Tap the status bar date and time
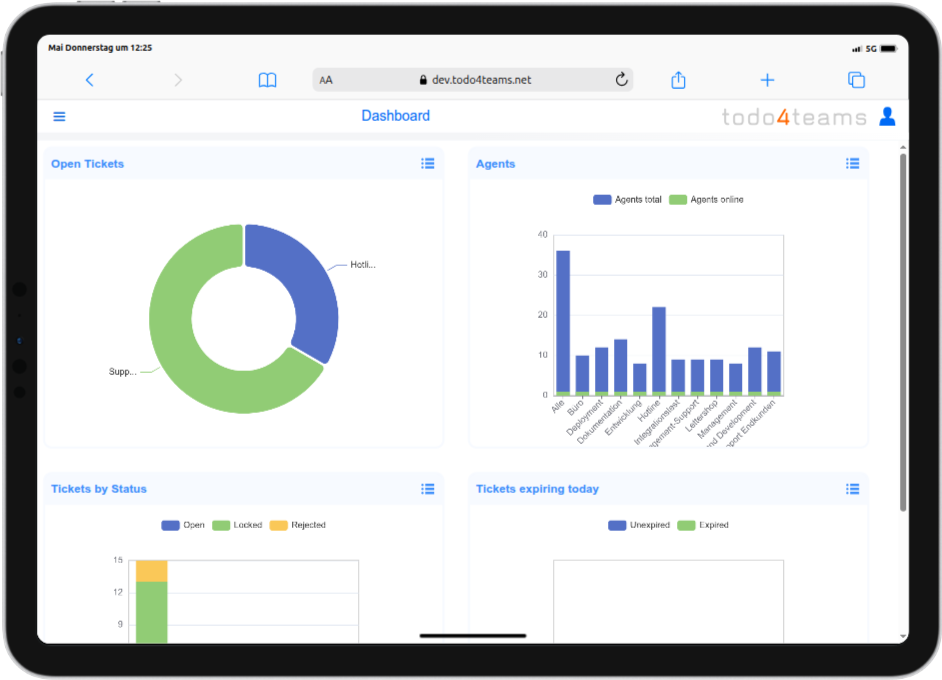This screenshot has width=942, height=680. tap(100, 47)
